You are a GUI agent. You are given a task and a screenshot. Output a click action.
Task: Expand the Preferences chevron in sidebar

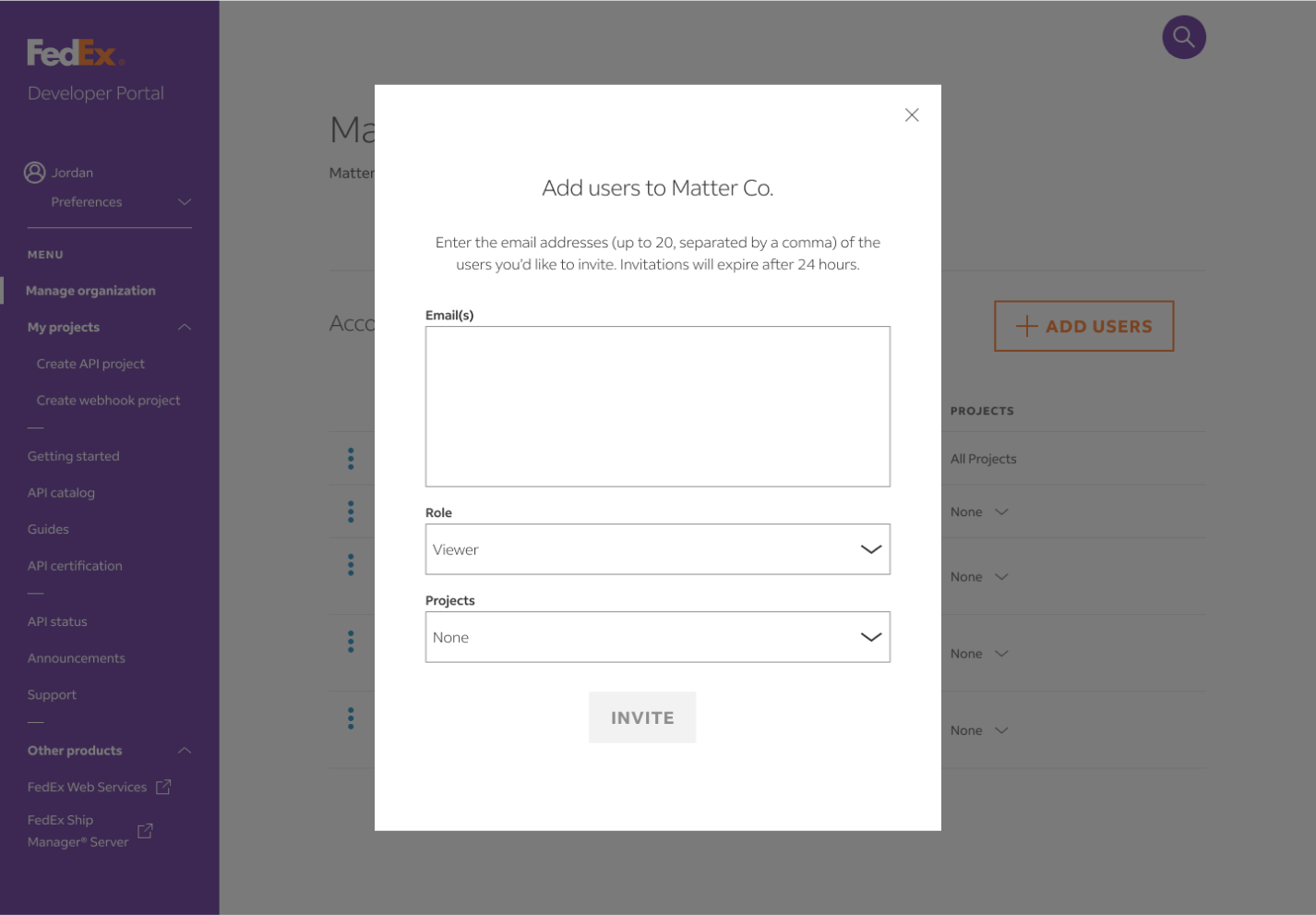coord(185,202)
